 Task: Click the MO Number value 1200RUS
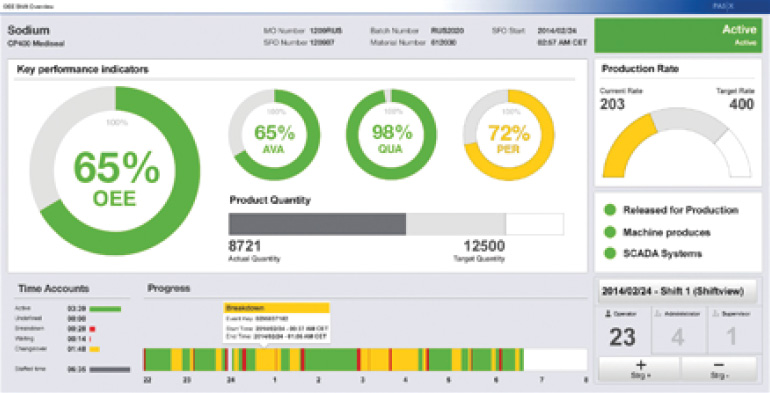coord(326,31)
